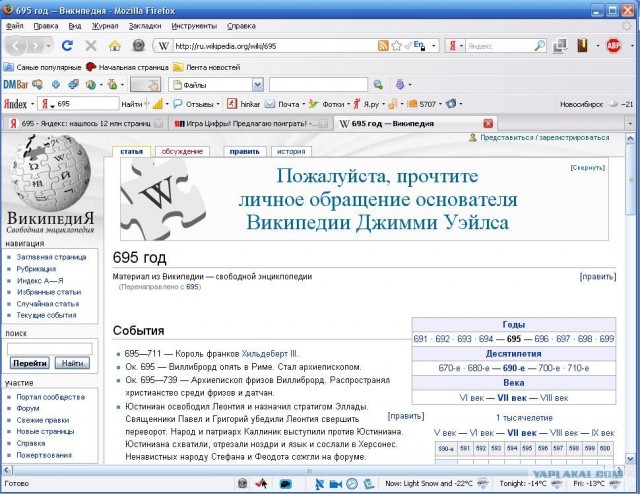Open the Заглавная страница link

point(51,257)
